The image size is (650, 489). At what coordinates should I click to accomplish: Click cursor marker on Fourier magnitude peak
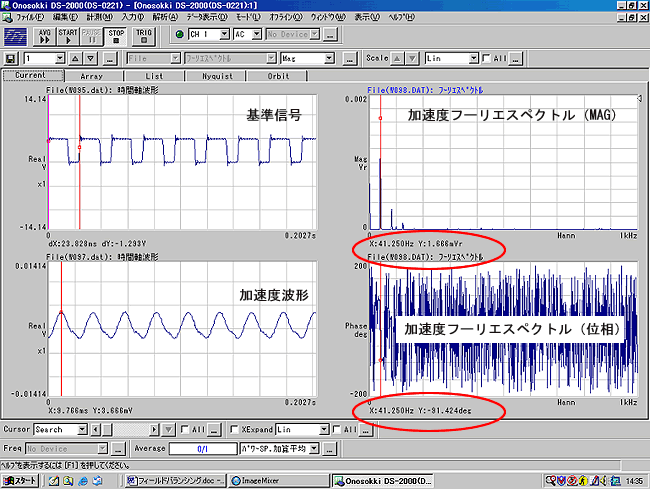pos(380,119)
